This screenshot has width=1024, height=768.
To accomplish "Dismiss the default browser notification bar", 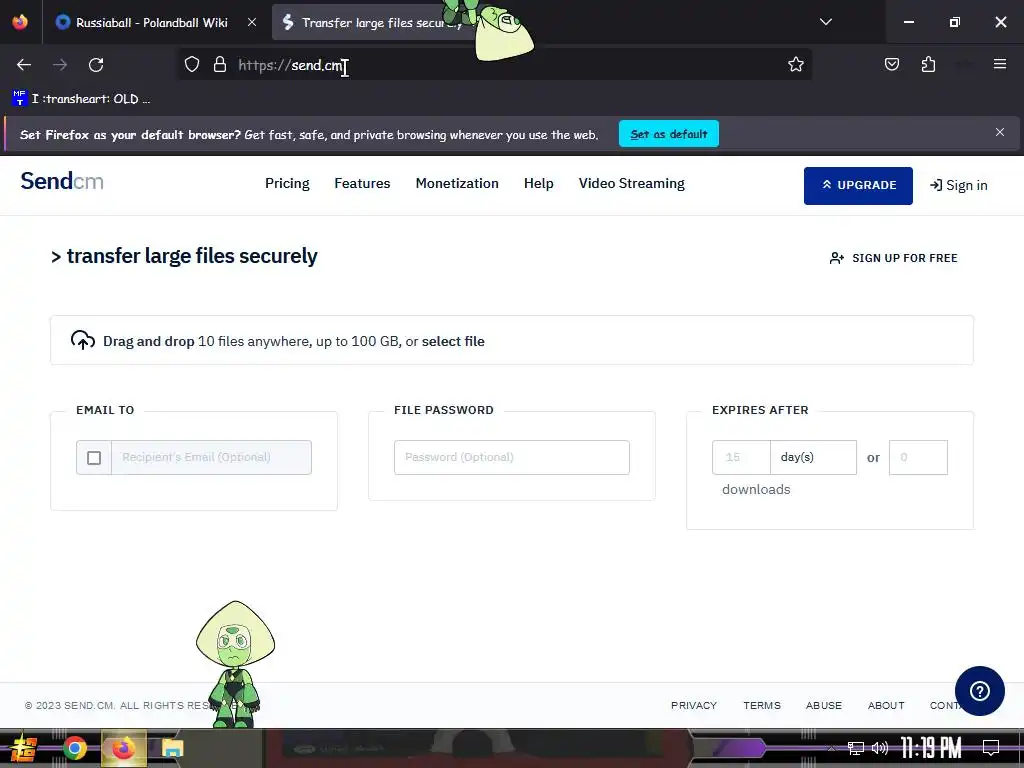I will [999, 133].
